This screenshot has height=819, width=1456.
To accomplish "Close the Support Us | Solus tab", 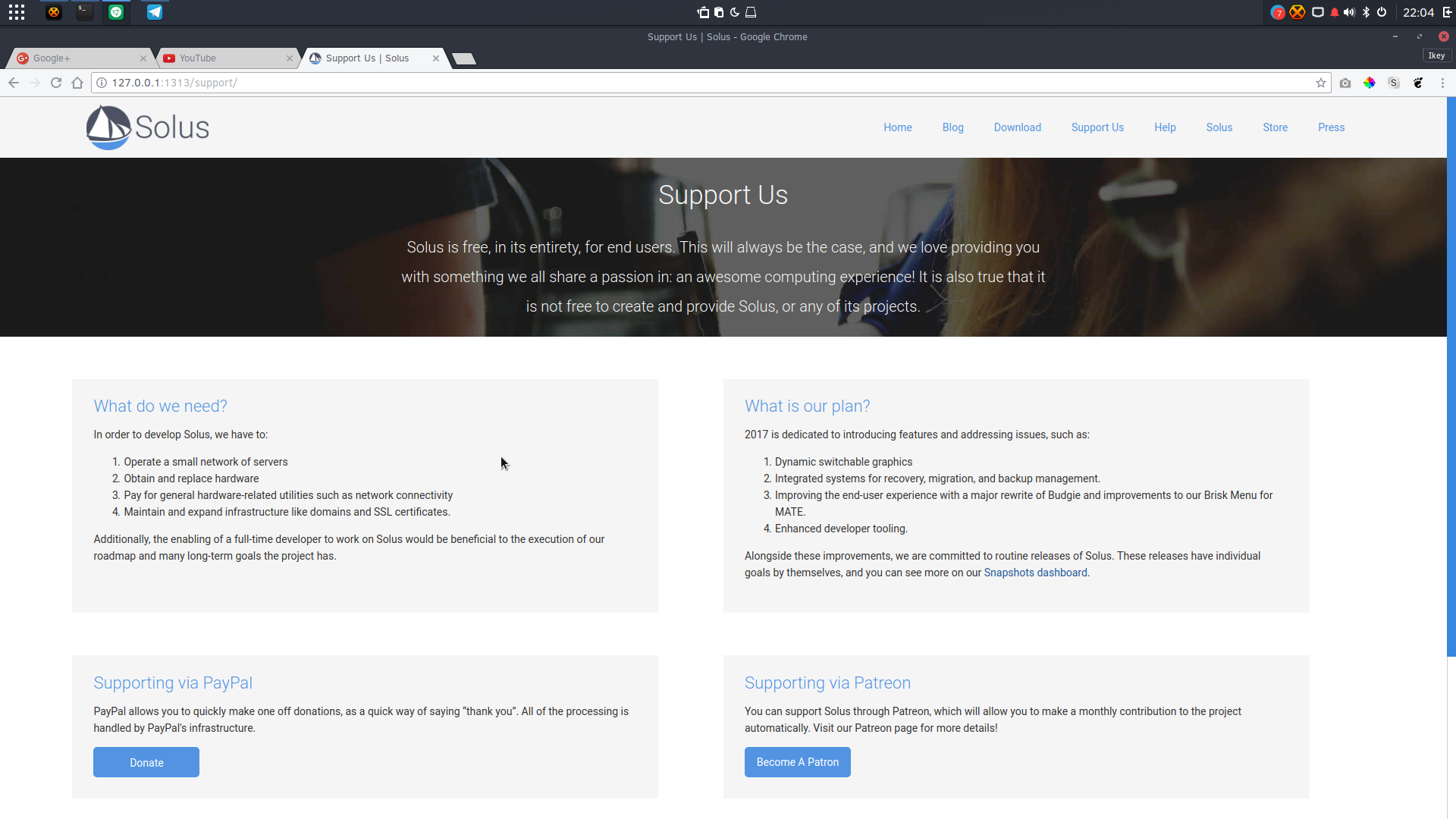I will point(436,58).
